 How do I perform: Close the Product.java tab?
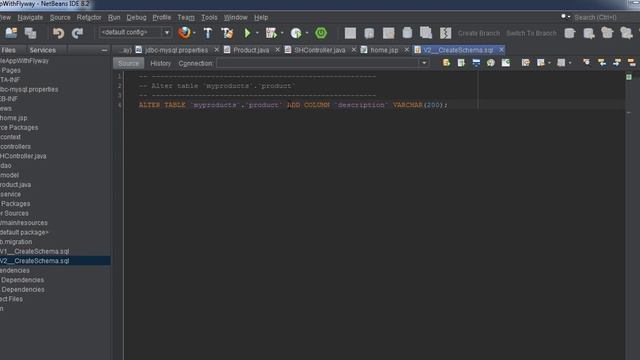pos(278,50)
